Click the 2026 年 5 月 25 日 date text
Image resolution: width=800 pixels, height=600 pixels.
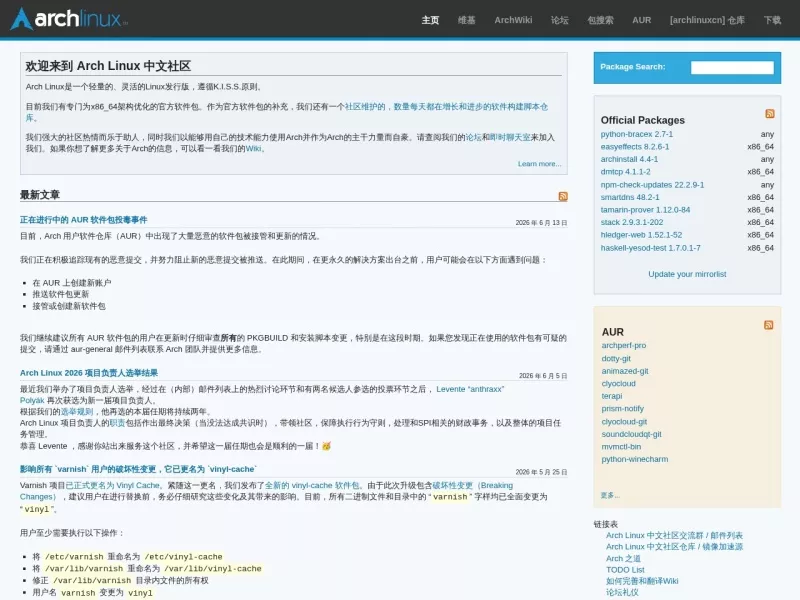coord(541,472)
